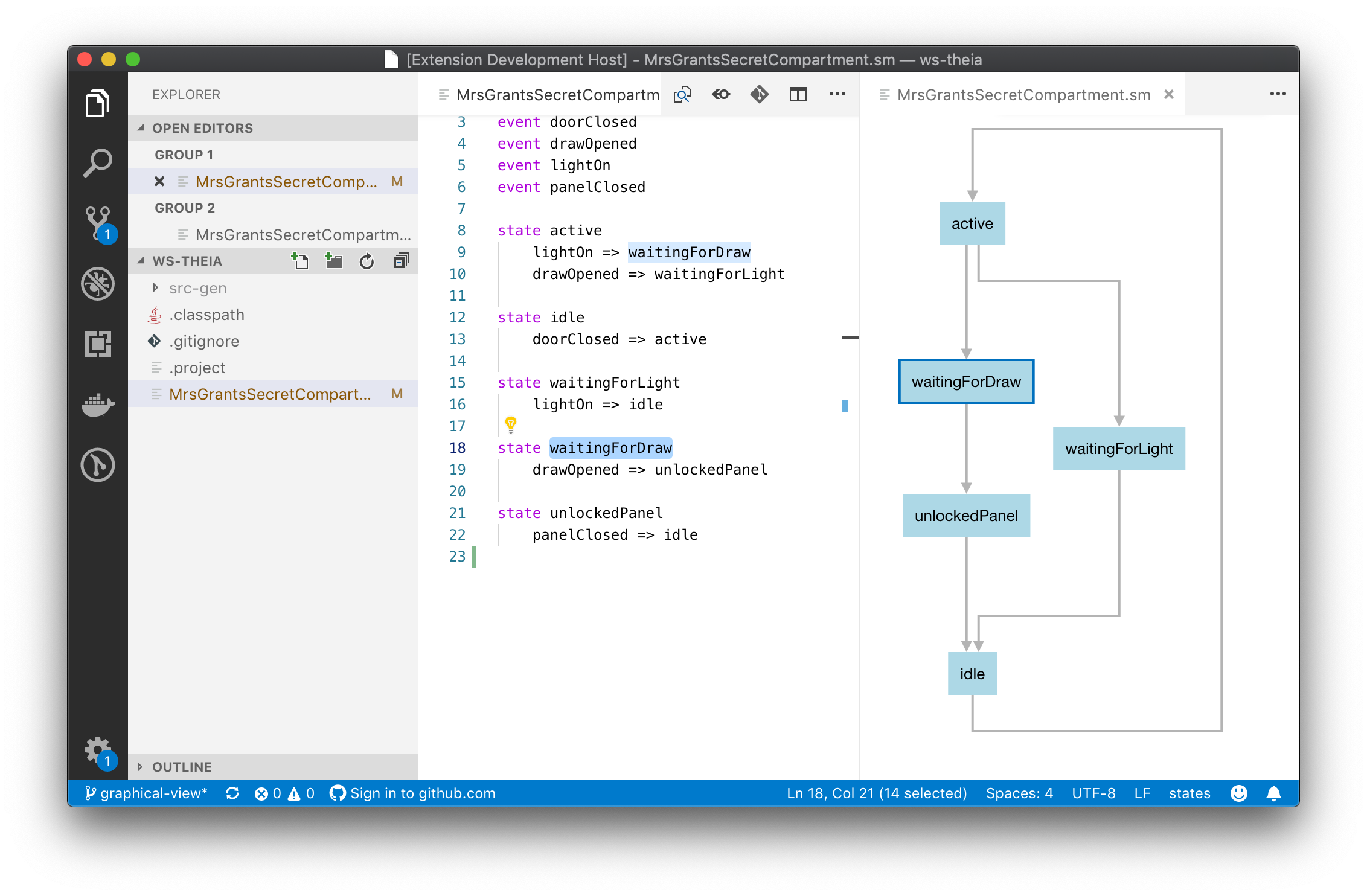Screen dimensions: 1367x896
Task: Change the states language mode
Action: [x=1189, y=793]
